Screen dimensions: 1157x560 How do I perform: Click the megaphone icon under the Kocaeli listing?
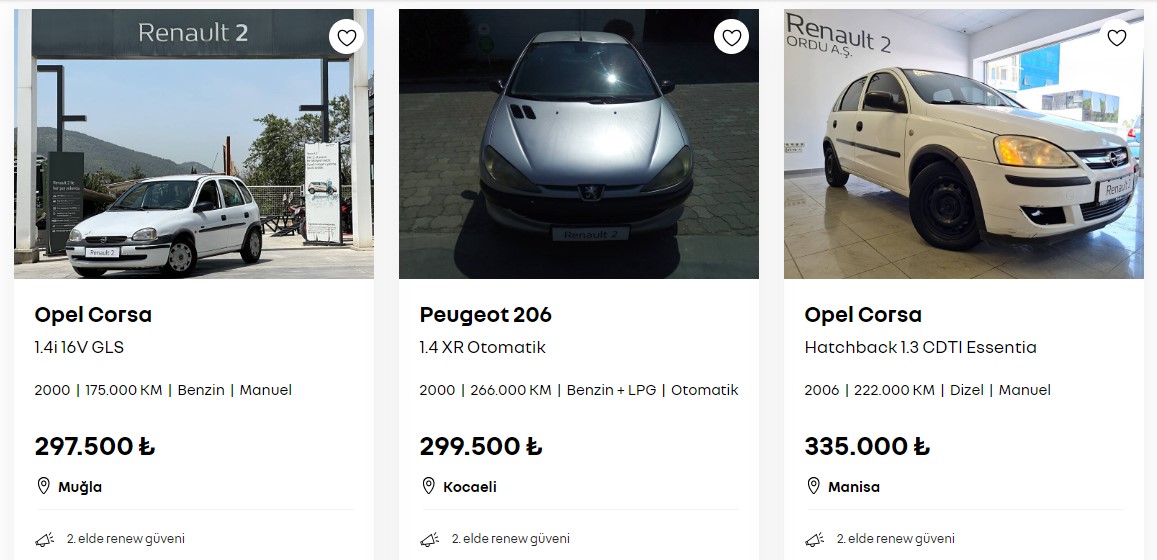[x=430, y=539]
